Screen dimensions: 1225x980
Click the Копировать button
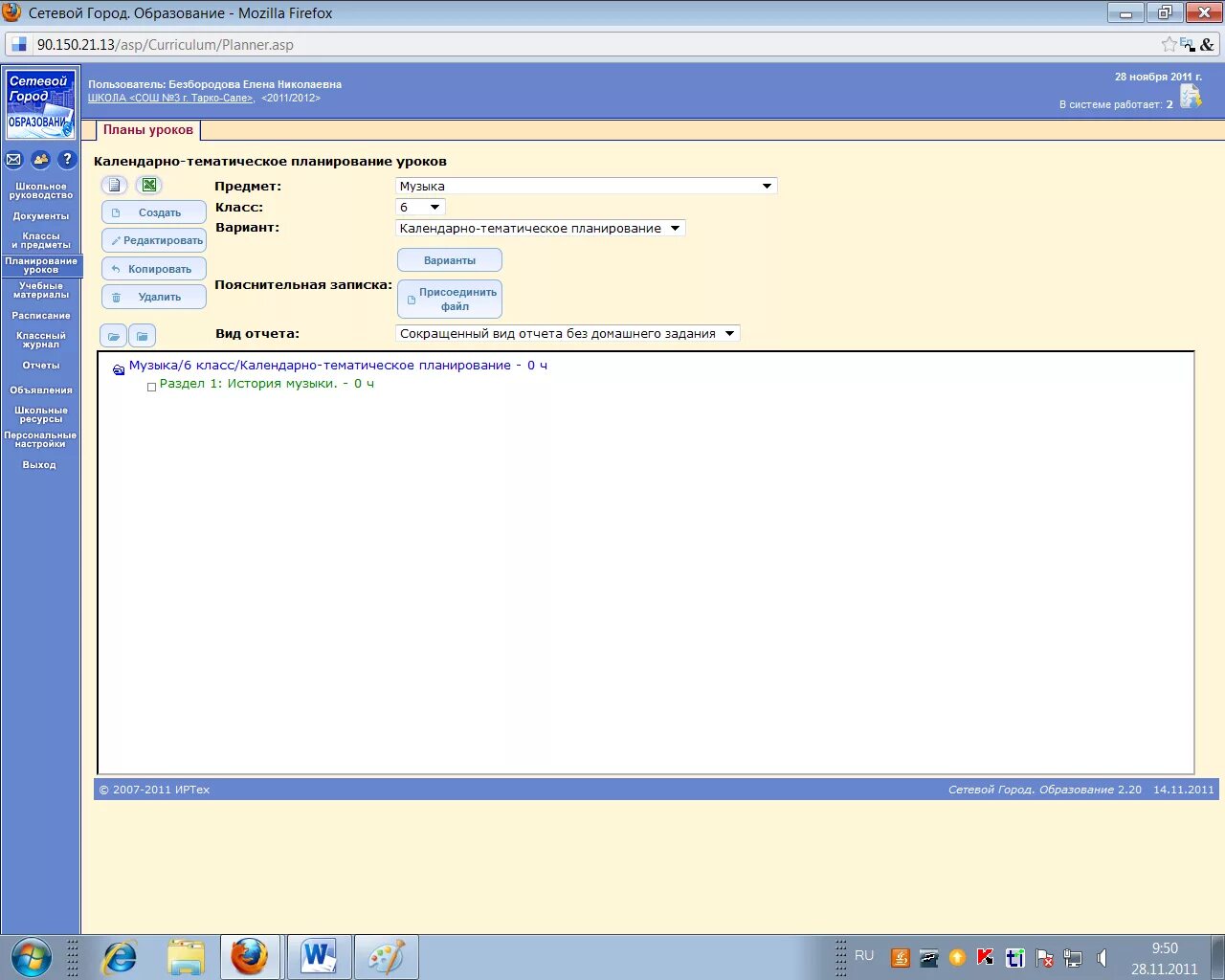point(154,269)
